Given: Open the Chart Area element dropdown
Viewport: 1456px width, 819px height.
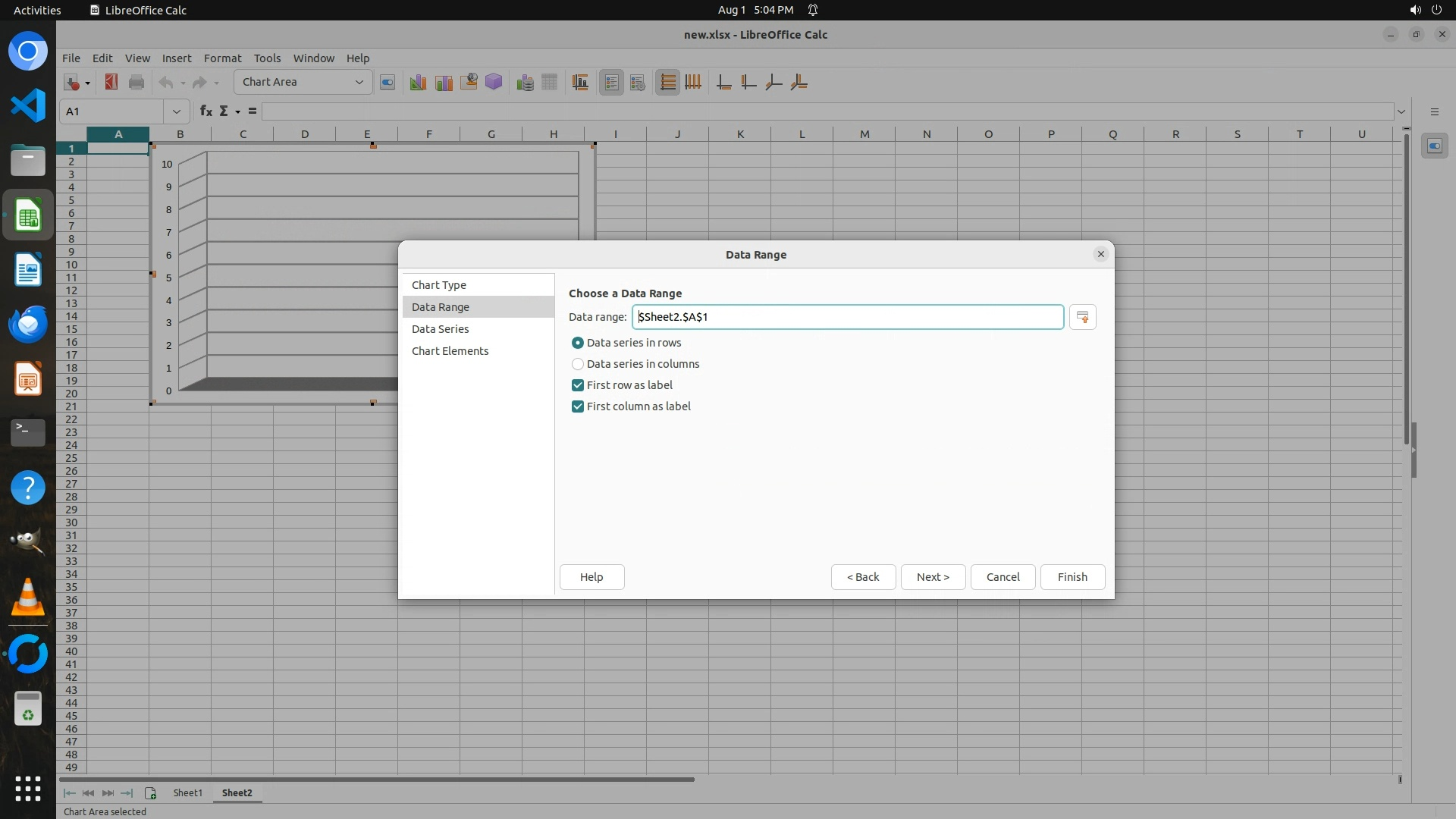Looking at the screenshot, I should [359, 82].
